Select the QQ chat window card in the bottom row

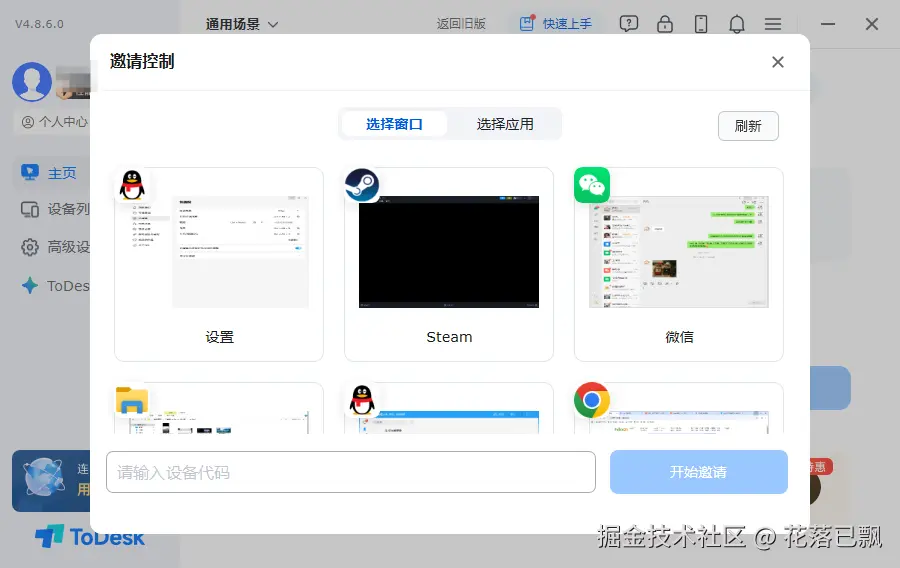(449, 409)
